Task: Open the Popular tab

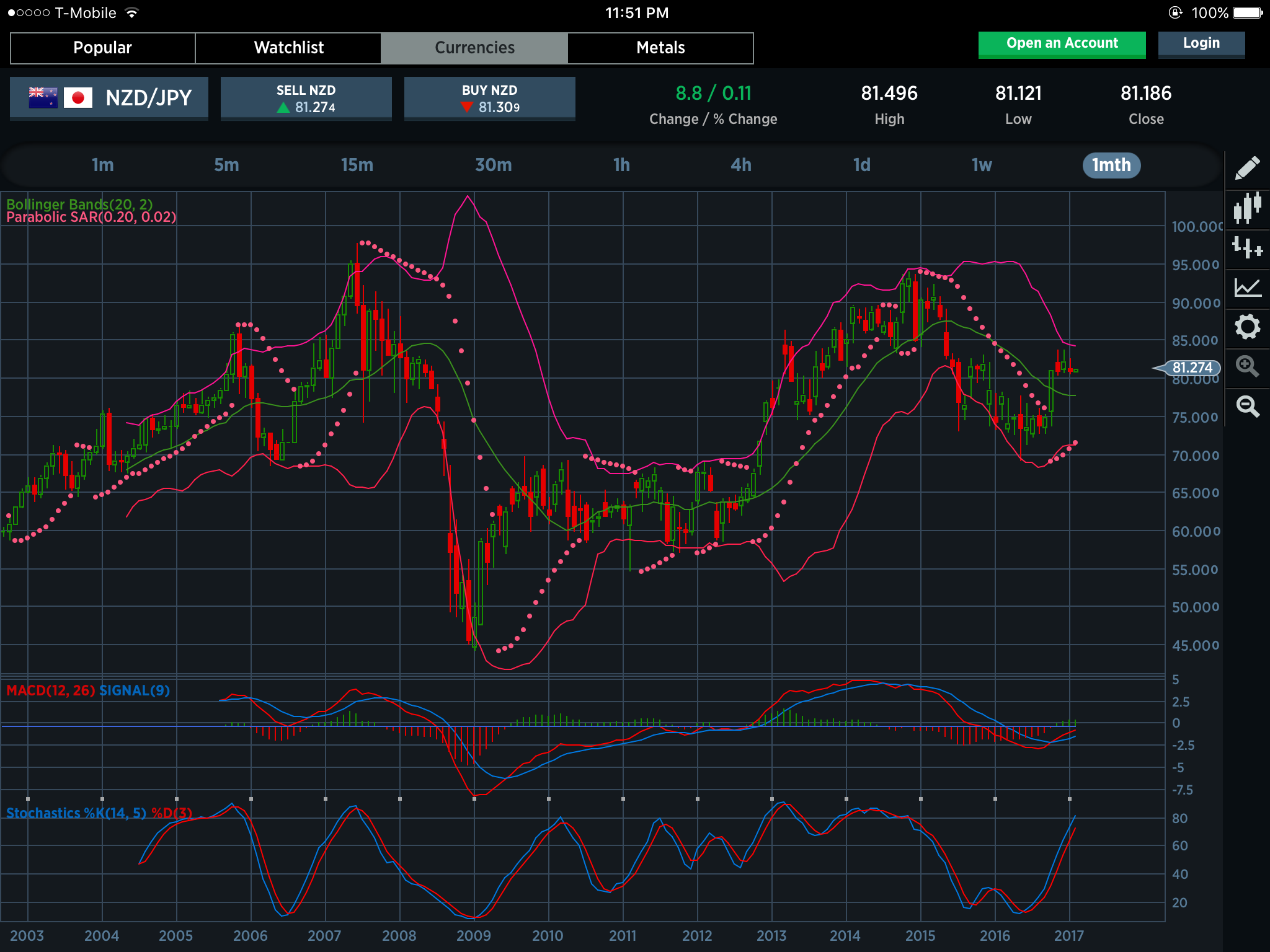Action: (x=103, y=48)
